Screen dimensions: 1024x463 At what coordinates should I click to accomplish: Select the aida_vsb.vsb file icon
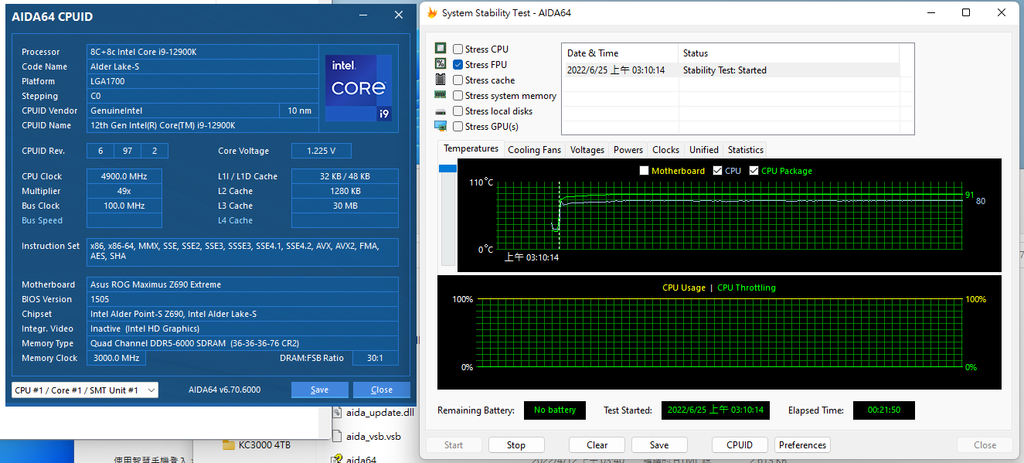tap(337, 436)
